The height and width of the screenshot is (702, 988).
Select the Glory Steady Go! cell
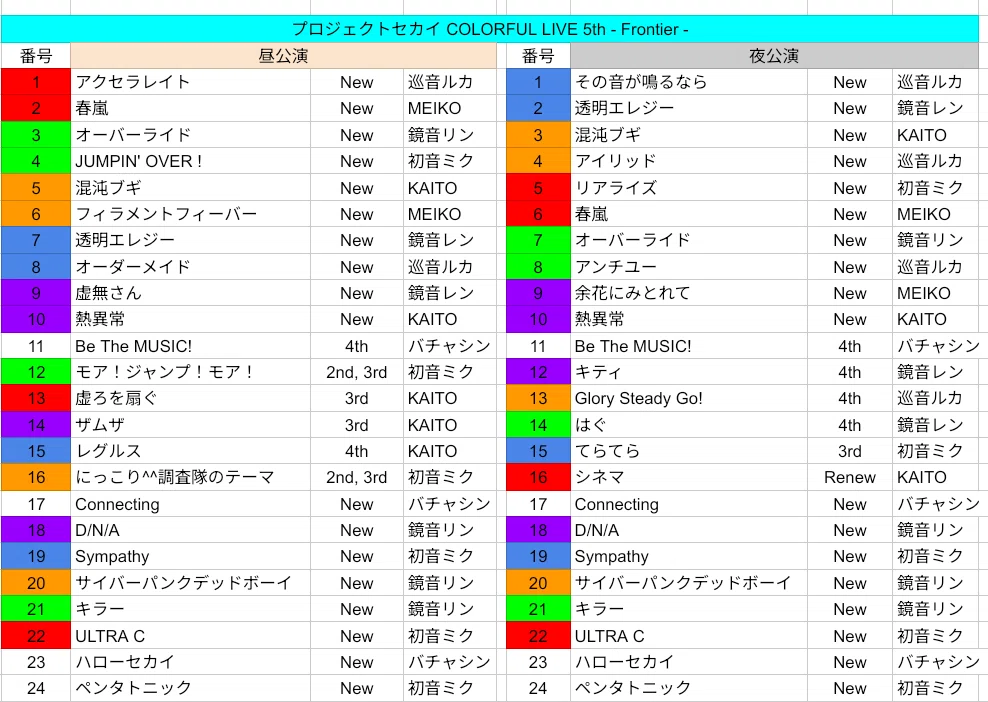pyautogui.click(x=689, y=398)
